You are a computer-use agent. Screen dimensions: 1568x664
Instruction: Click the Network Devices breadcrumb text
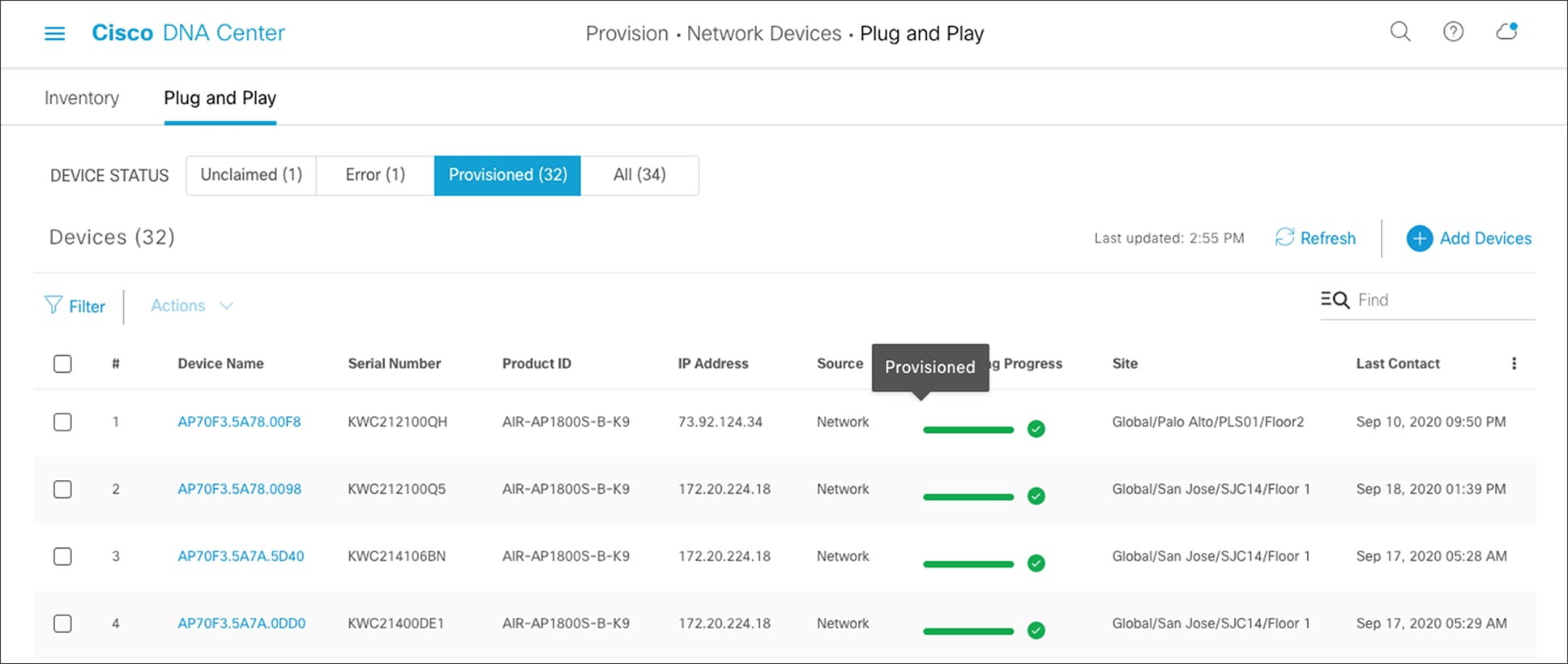click(764, 33)
